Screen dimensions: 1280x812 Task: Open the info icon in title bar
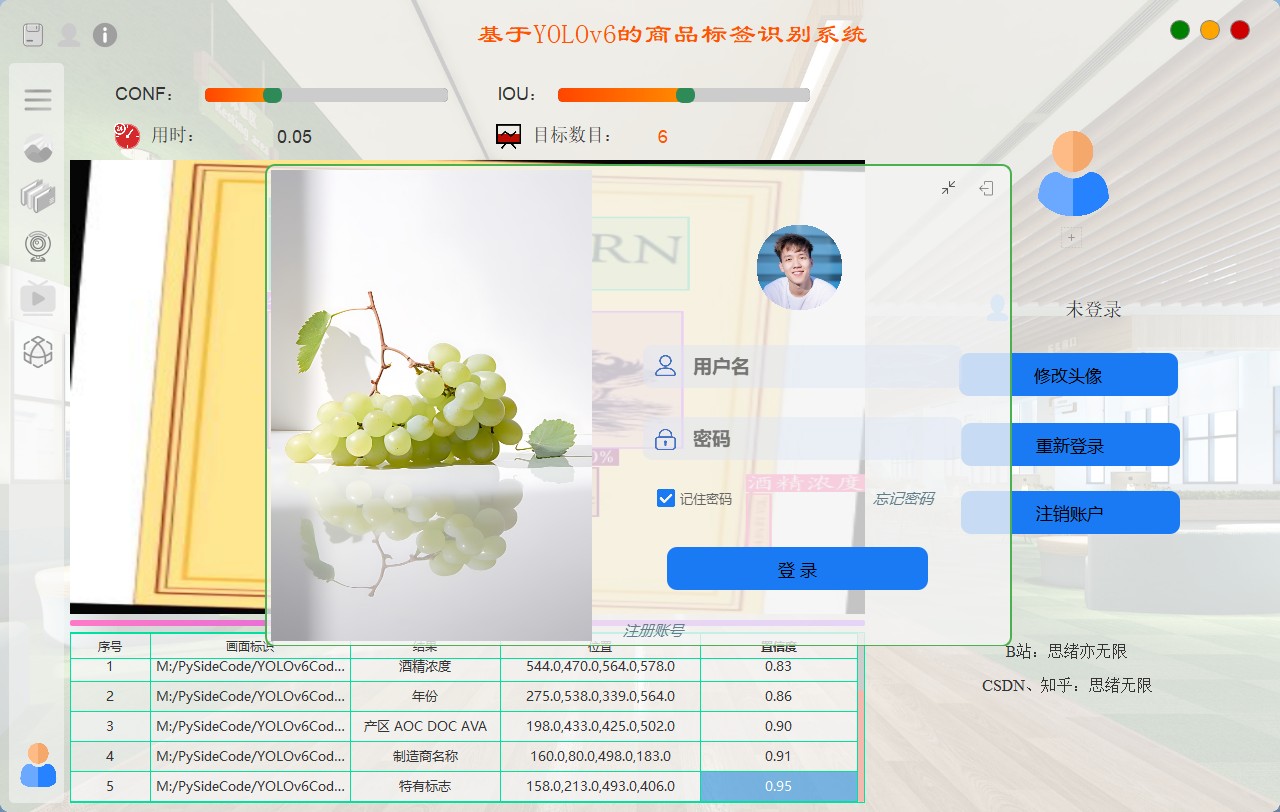[105, 35]
